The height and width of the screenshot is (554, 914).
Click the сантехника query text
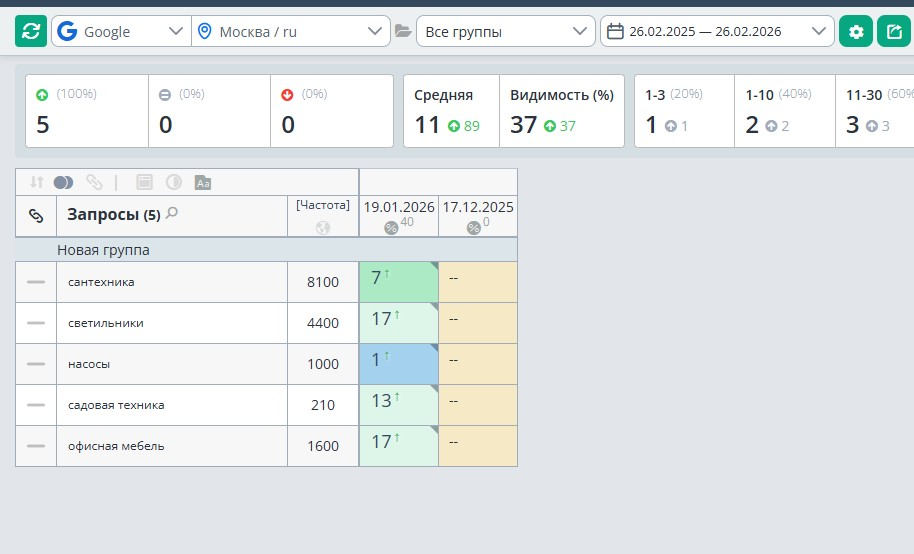coord(101,282)
